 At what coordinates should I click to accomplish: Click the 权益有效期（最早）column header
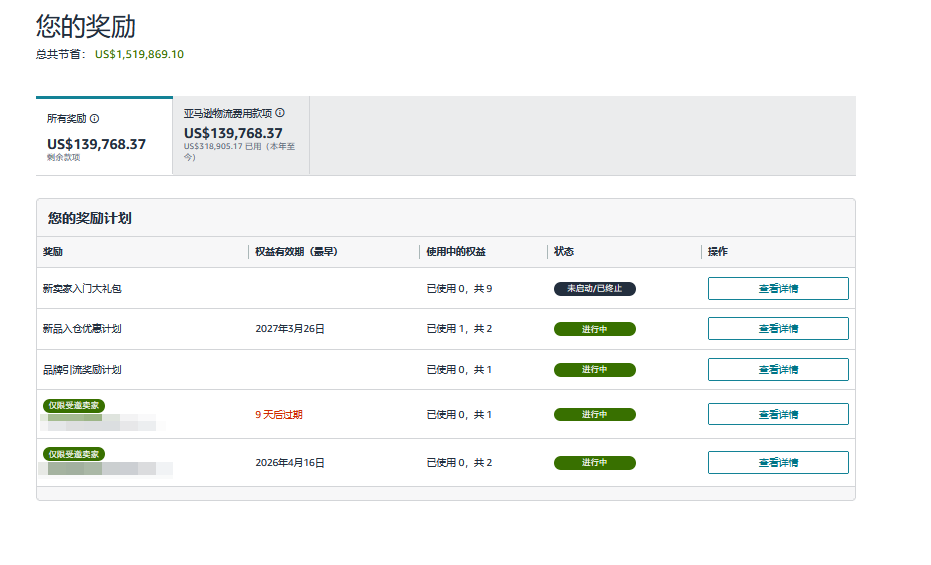tap(296, 252)
